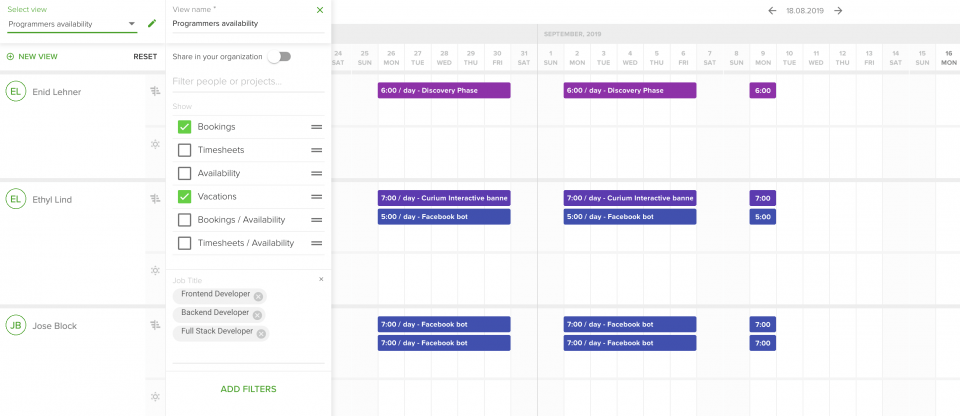Image resolution: width=960 pixels, height=416 pixels.
Task: Click the Job Title filter label
Action: 187,281
